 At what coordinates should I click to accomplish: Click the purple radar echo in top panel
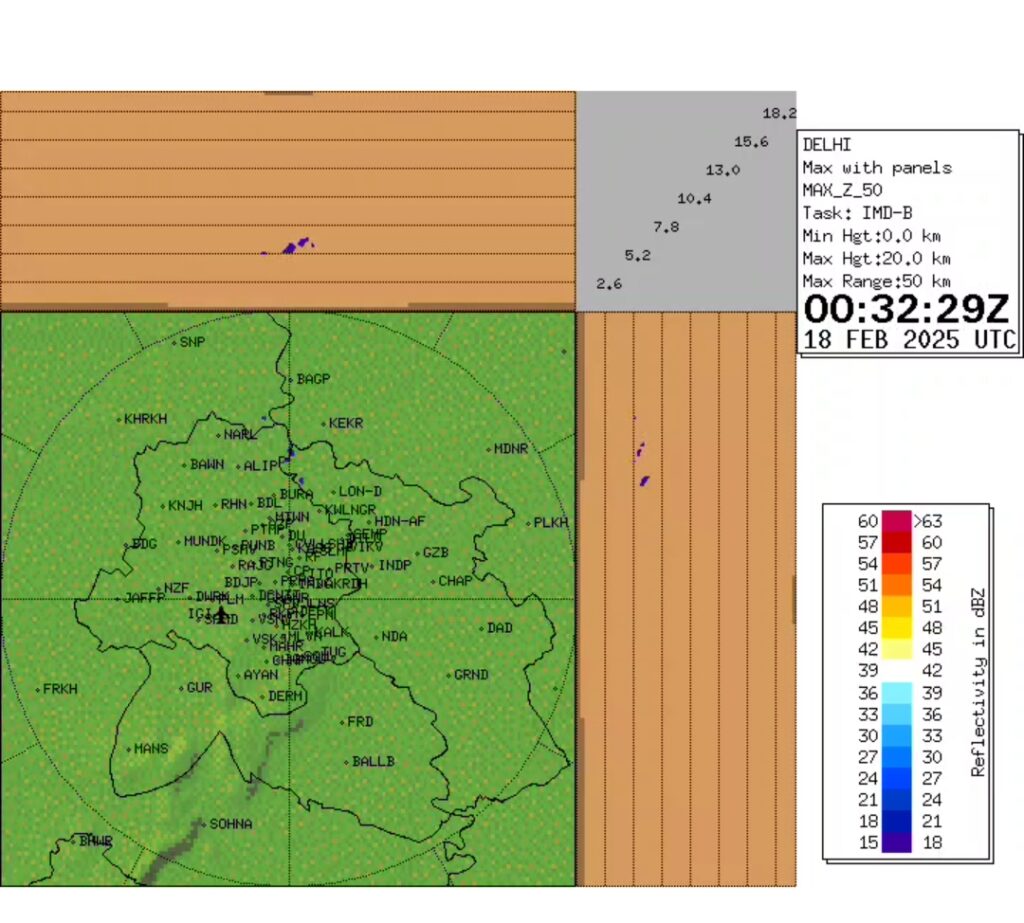pyautogui.click(x=295, y=245)
